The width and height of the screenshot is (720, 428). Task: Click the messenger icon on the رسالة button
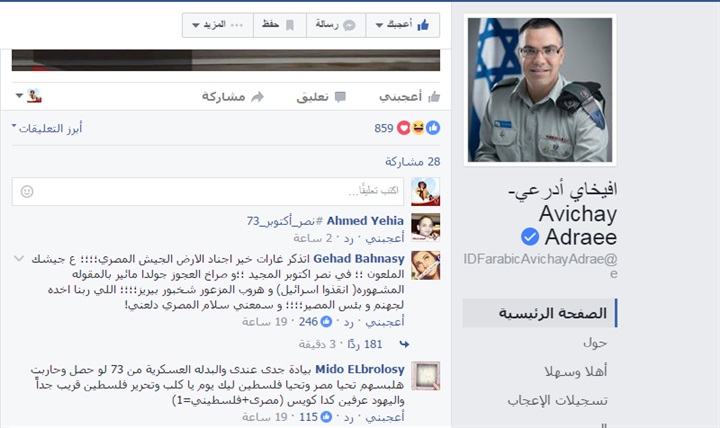(x=349, y=25)
